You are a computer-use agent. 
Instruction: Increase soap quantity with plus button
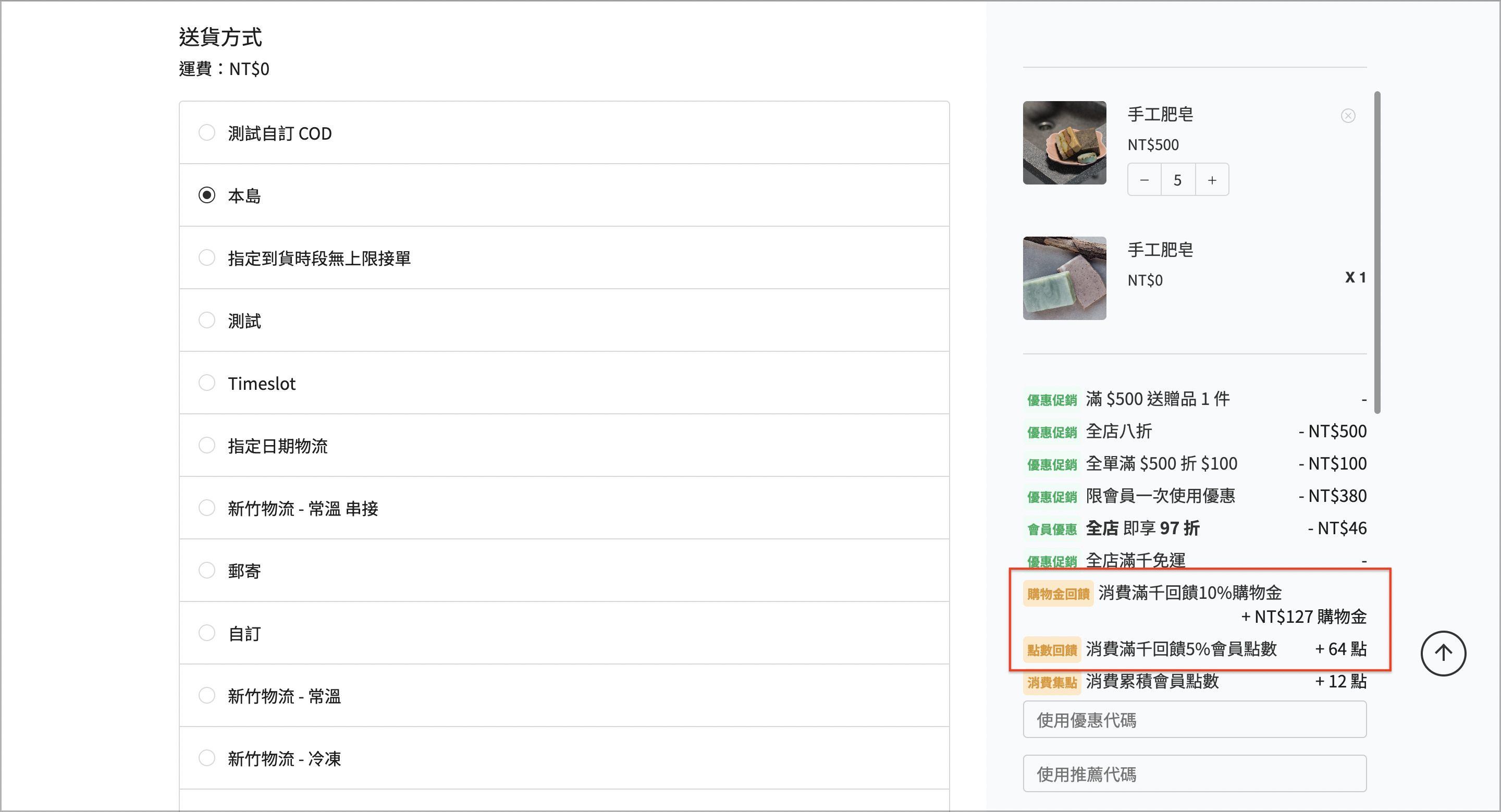(x=1212, y=180)
